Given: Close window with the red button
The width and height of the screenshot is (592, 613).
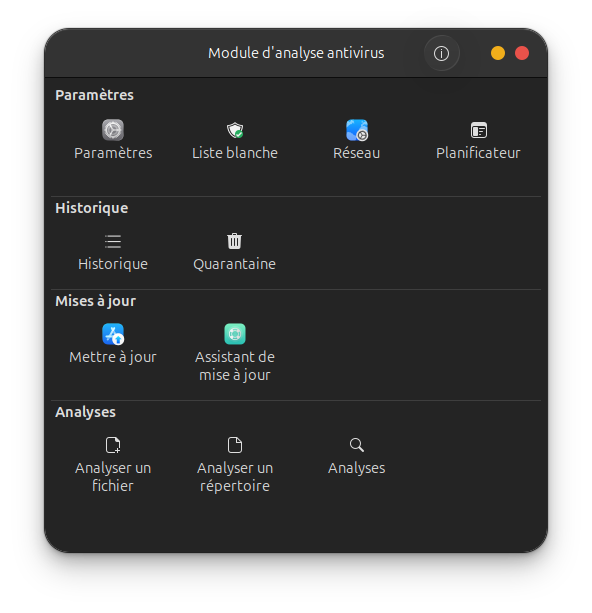Looking at the screenshot, I should coord(522,53).
